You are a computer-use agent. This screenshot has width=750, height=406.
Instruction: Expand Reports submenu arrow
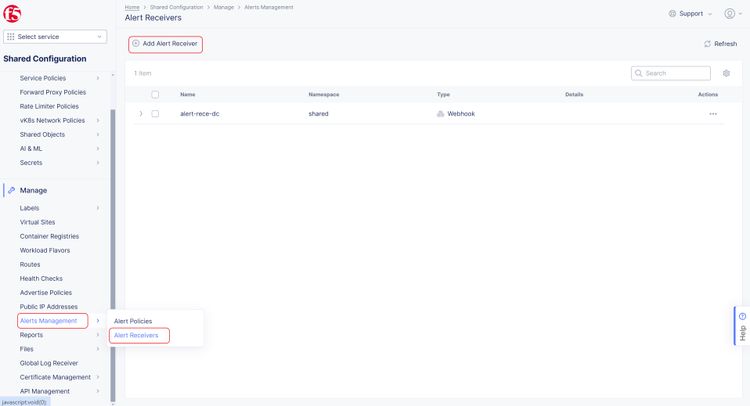coord(98,335)
